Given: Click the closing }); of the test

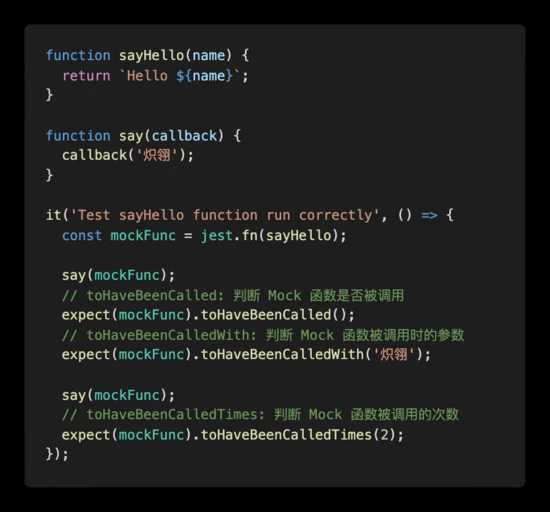Looking at the screenshot, I should coord(57,454).
